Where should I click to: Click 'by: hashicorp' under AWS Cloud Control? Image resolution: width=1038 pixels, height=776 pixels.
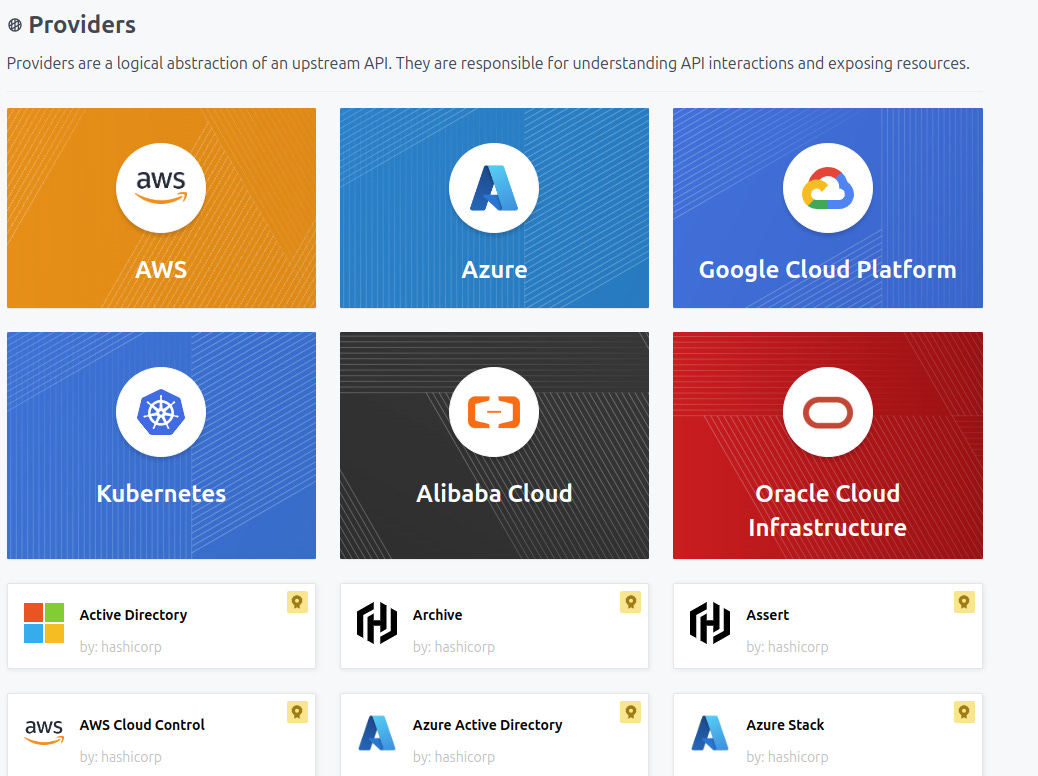point(120,757)
